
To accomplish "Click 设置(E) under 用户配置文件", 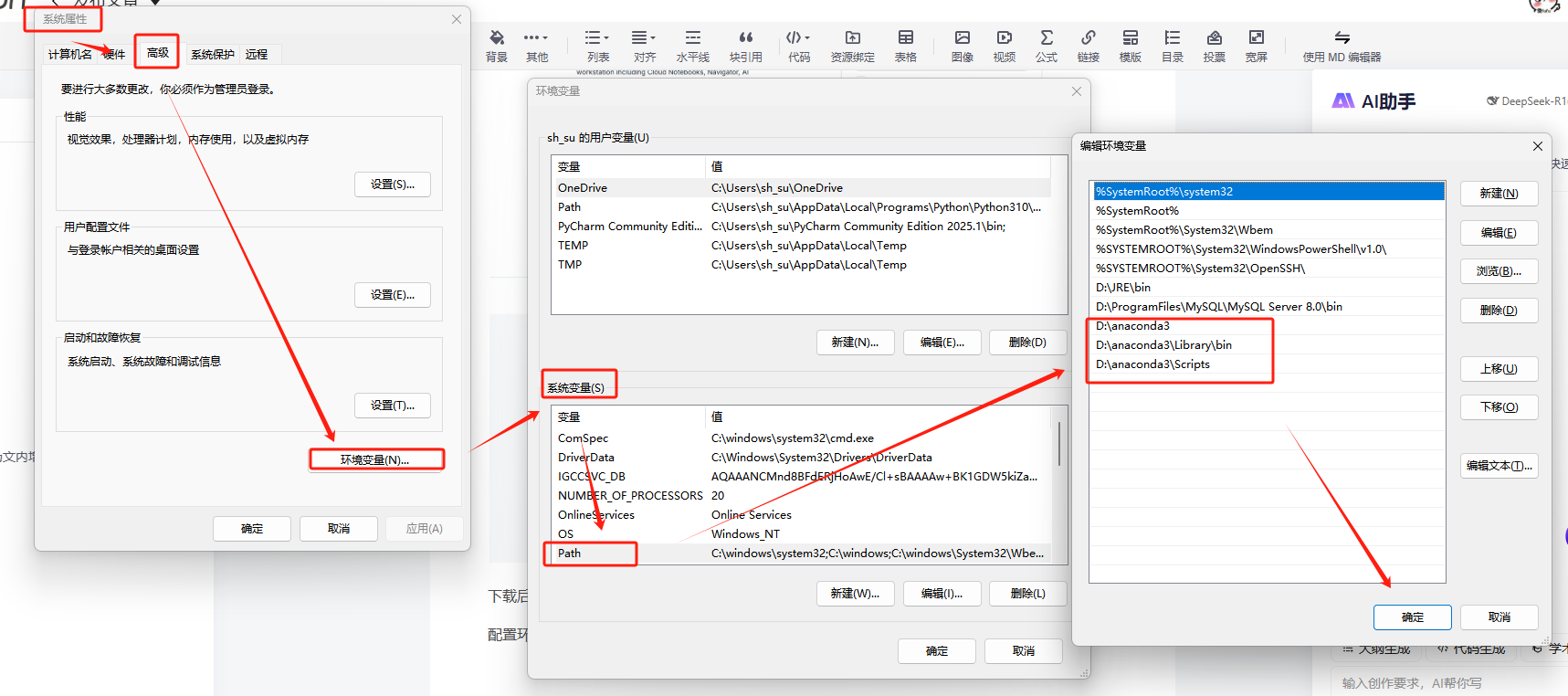I will click(x=393, y=295).
